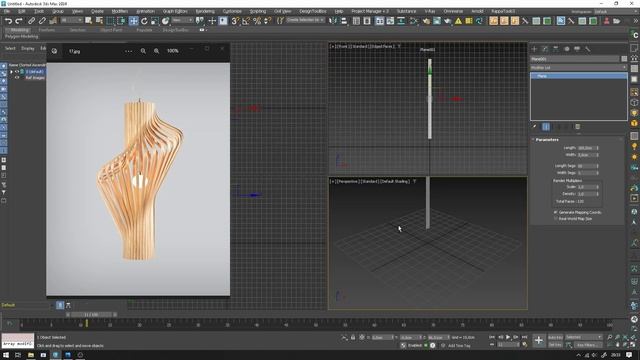The image size is (640, 360).
Task: Open the Create Selection Set dropdown
Action: click(x=305, y=20)
